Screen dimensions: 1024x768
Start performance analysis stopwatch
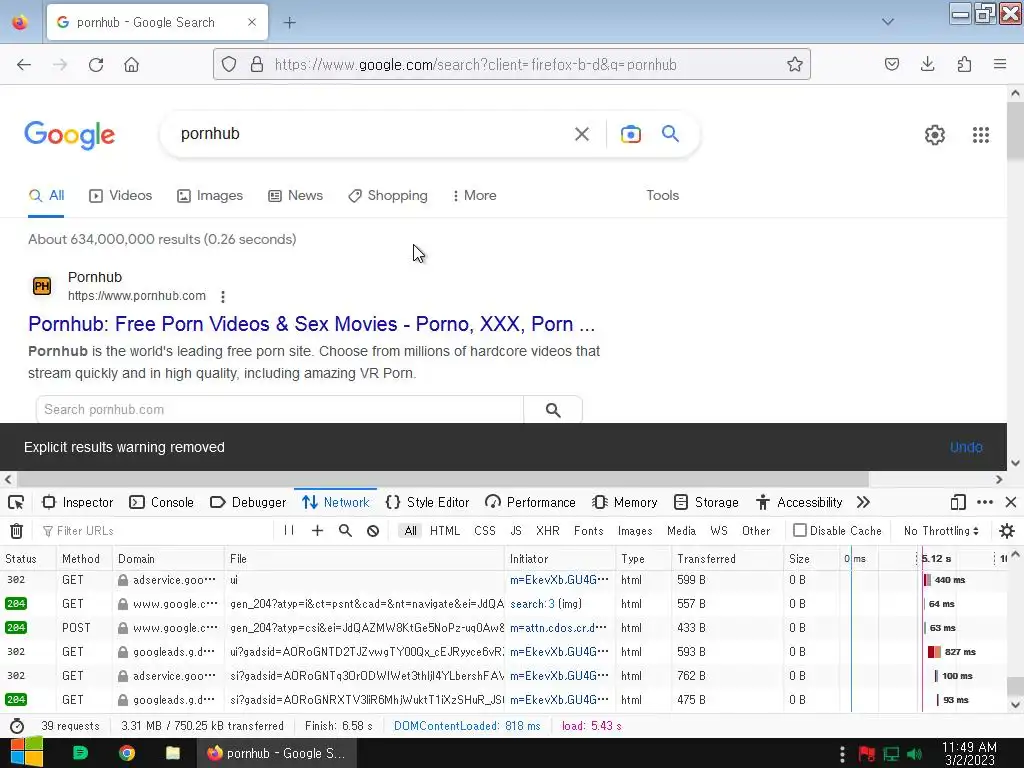[x=17, y=726]
